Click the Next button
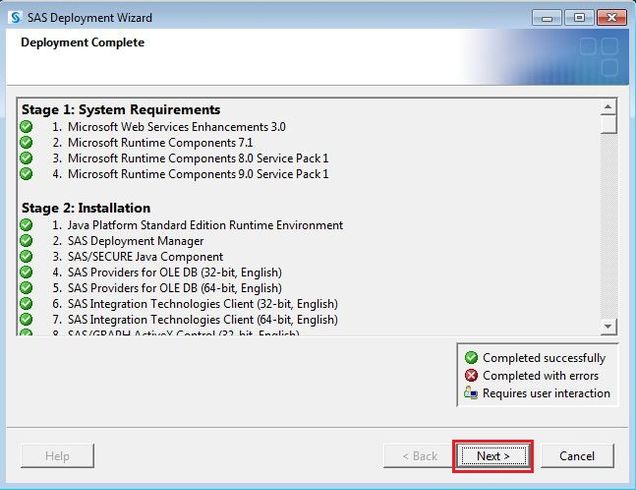Screen dimensions: 636x490 493,456
